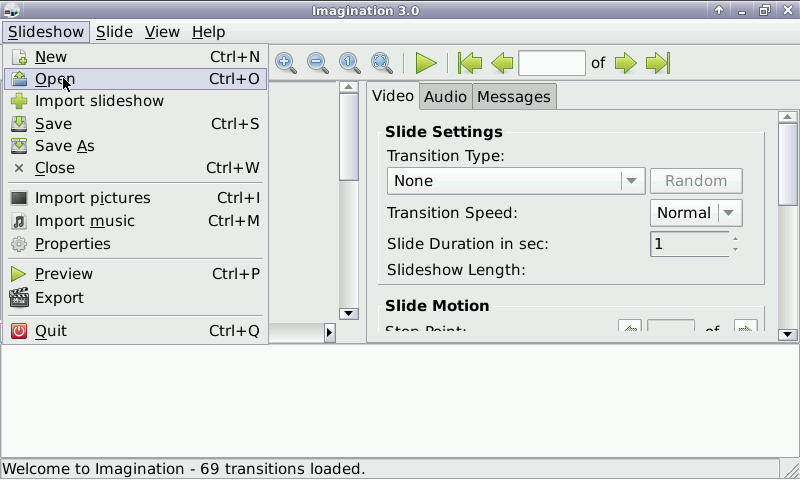Choose Import music menu entry
The image size is (800, 480).
135,221
